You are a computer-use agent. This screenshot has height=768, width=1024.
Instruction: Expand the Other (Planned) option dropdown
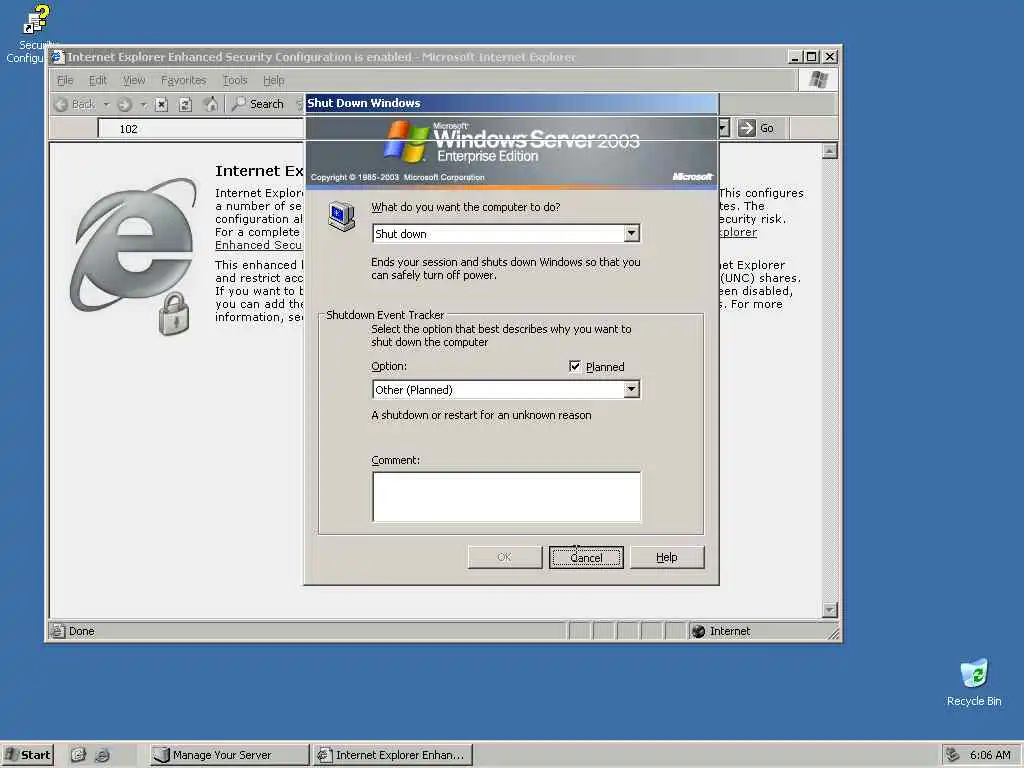(x=631, y=389)
